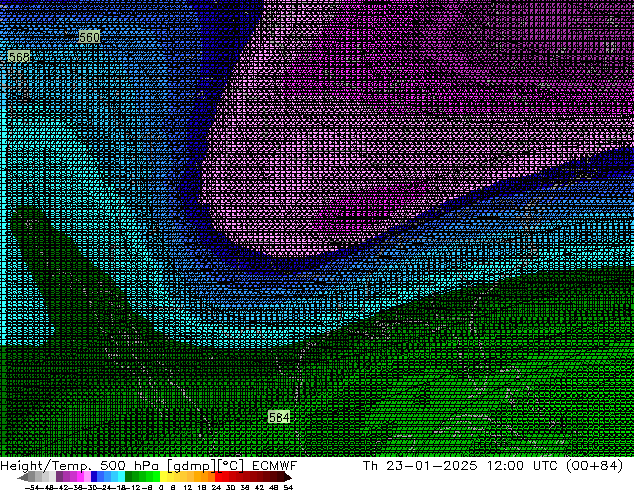Click the [gdmp] unit label

192,466
